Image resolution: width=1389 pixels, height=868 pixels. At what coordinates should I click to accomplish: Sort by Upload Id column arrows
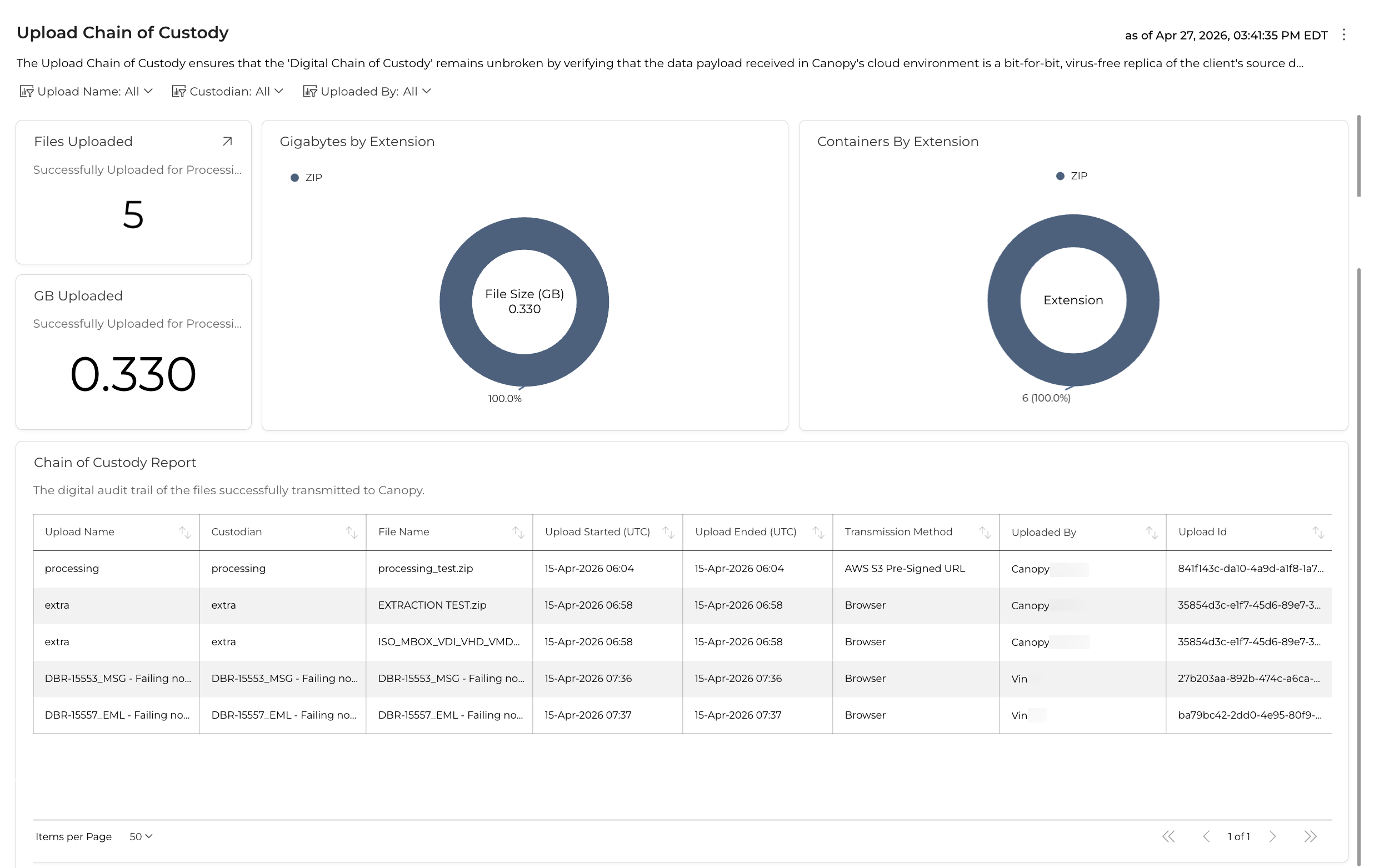(1318, 532)
